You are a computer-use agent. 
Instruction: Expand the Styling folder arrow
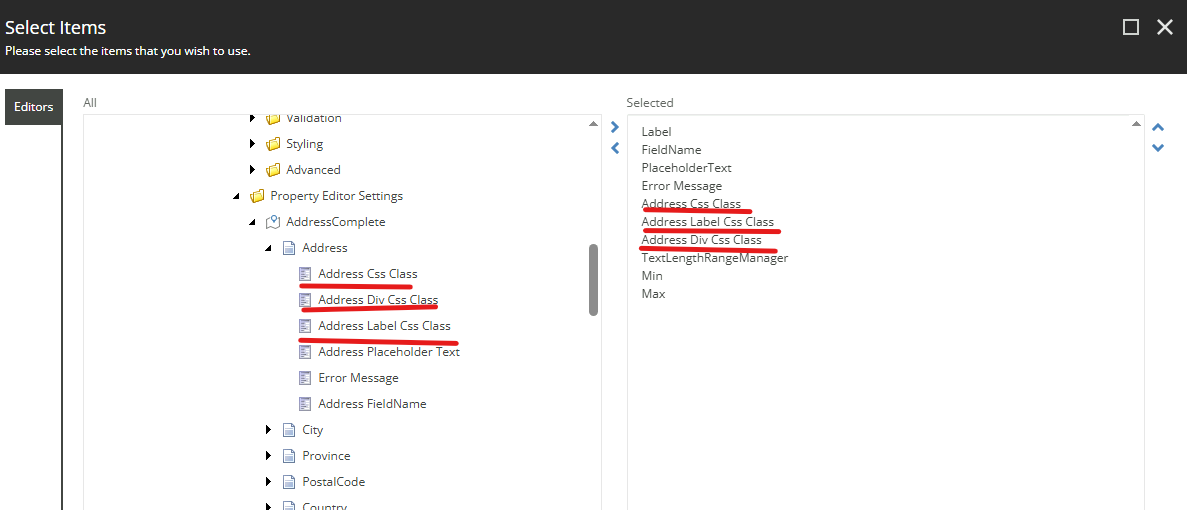click(252, 144)
